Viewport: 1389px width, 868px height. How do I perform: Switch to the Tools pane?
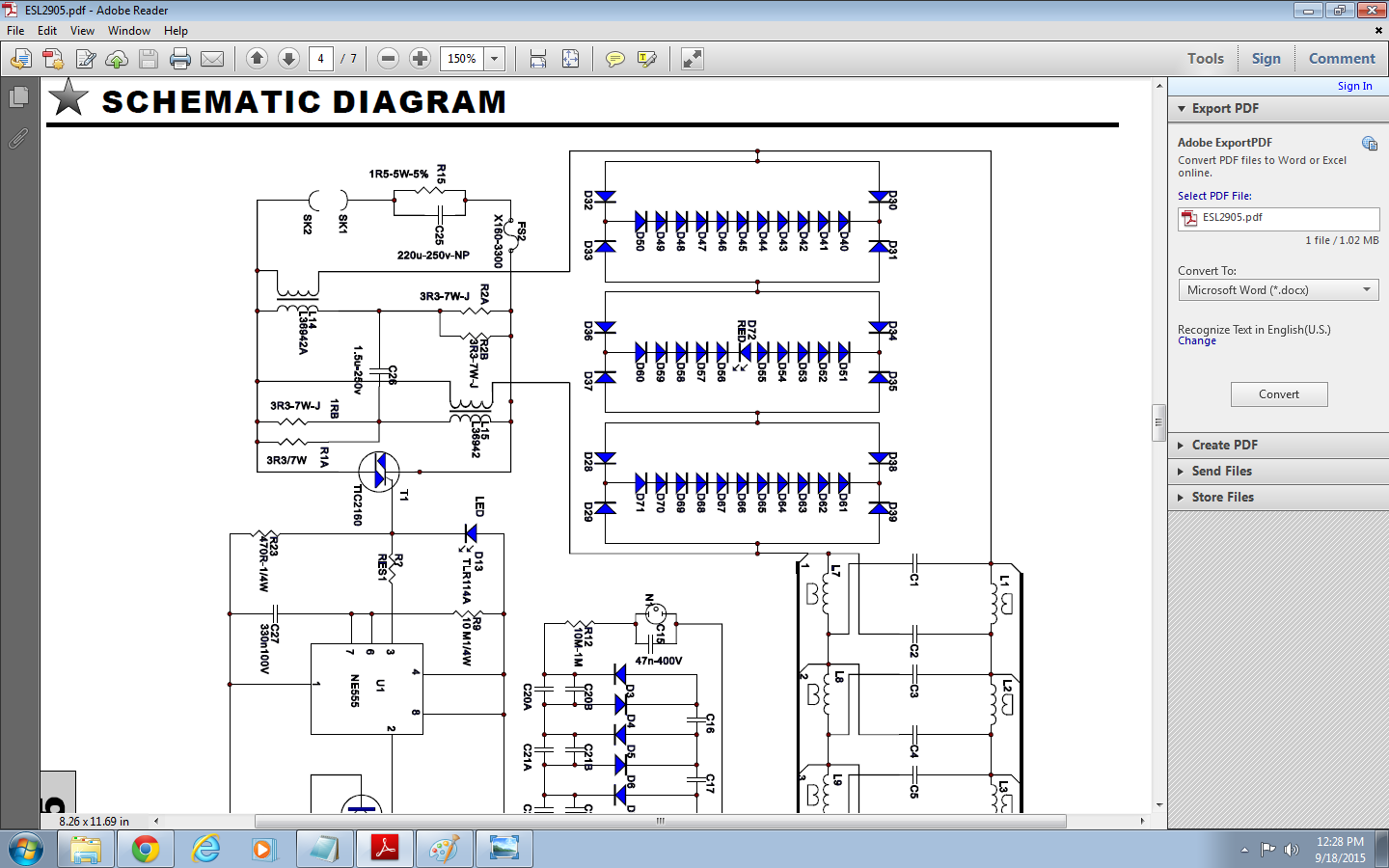[1206, 59]
